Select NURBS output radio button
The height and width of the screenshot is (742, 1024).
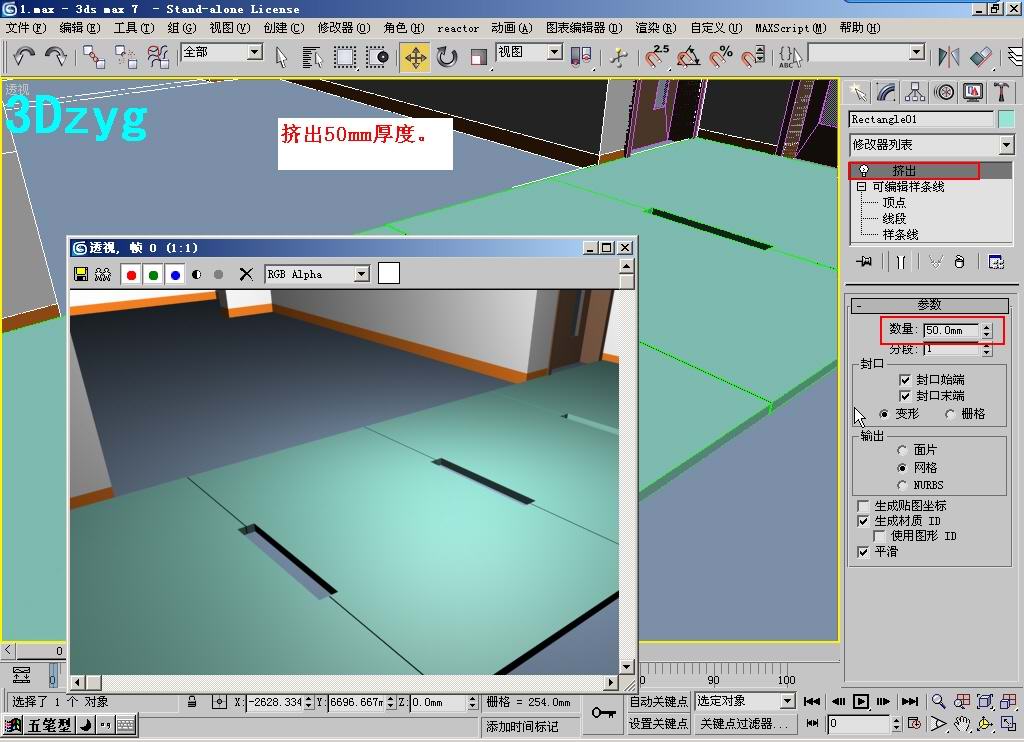pos(902,485)
